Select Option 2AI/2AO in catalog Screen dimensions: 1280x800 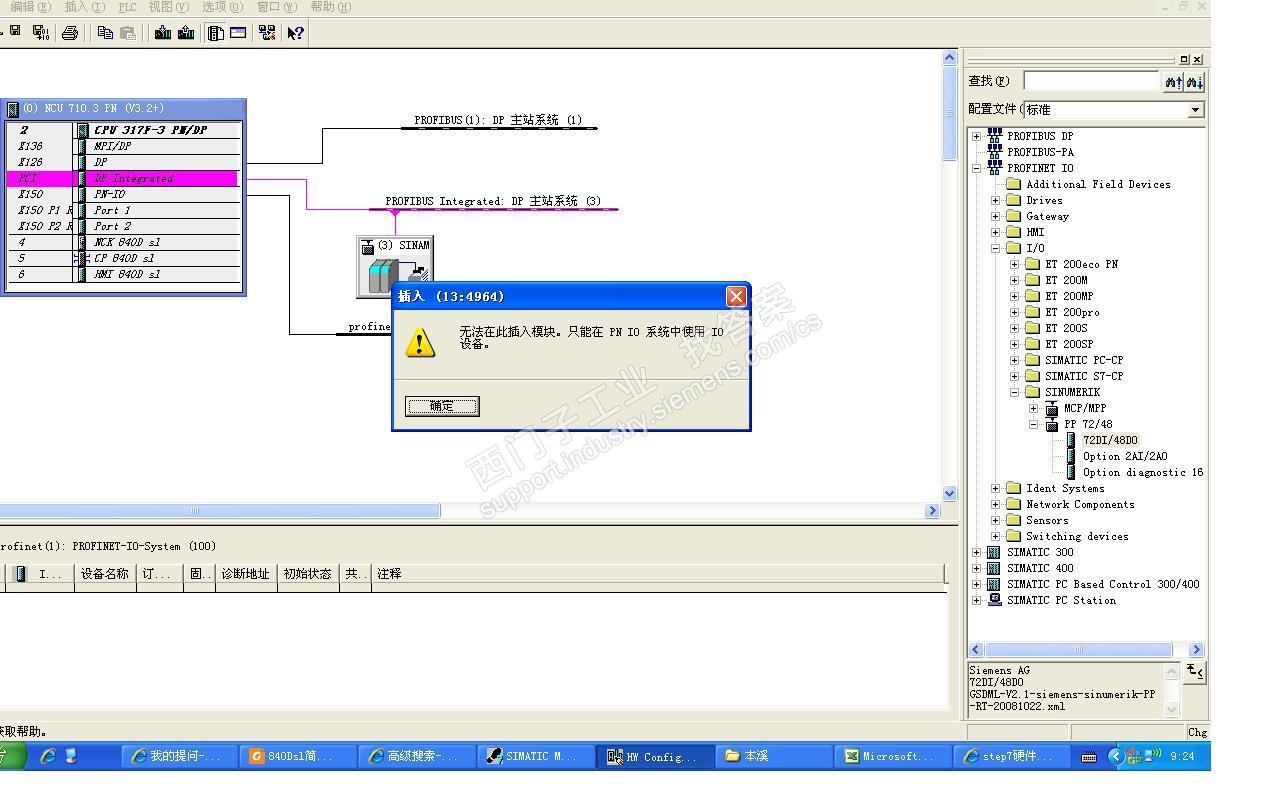pos(1125,456)
